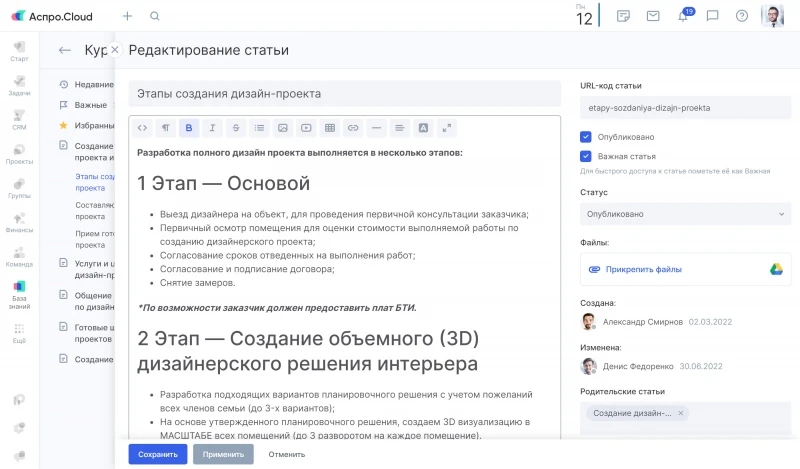Insert a table via editor toolbar
Screen dimensions: 800x469
[x=330, y=128]
